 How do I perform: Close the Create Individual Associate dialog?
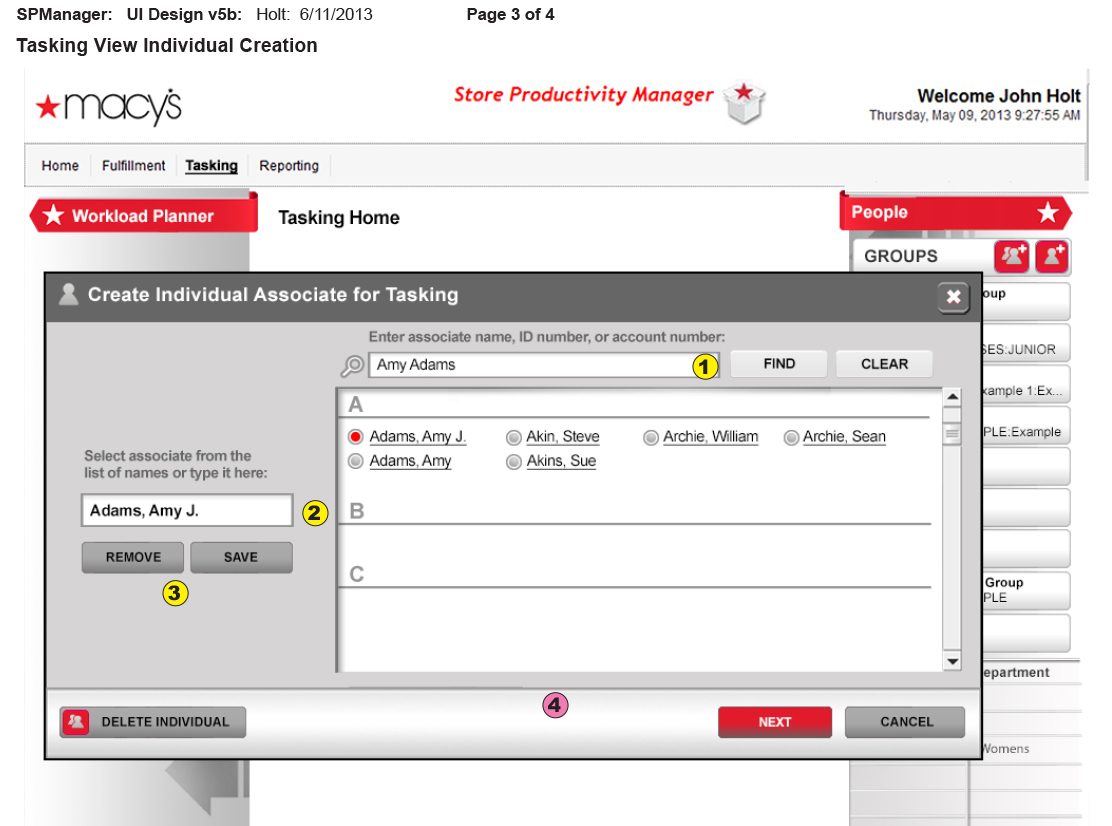953,297
